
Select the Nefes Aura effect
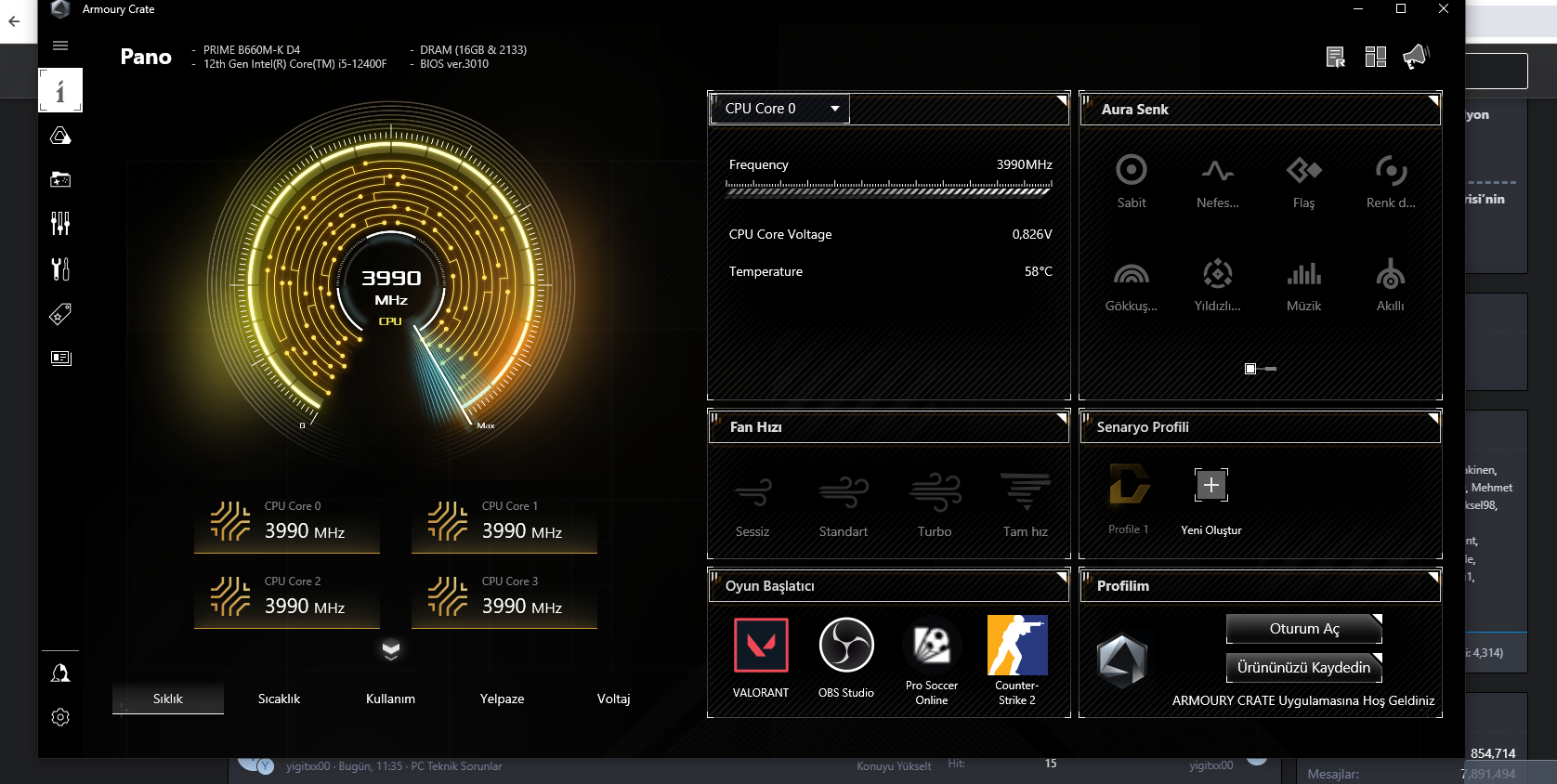pos(1218,181)
